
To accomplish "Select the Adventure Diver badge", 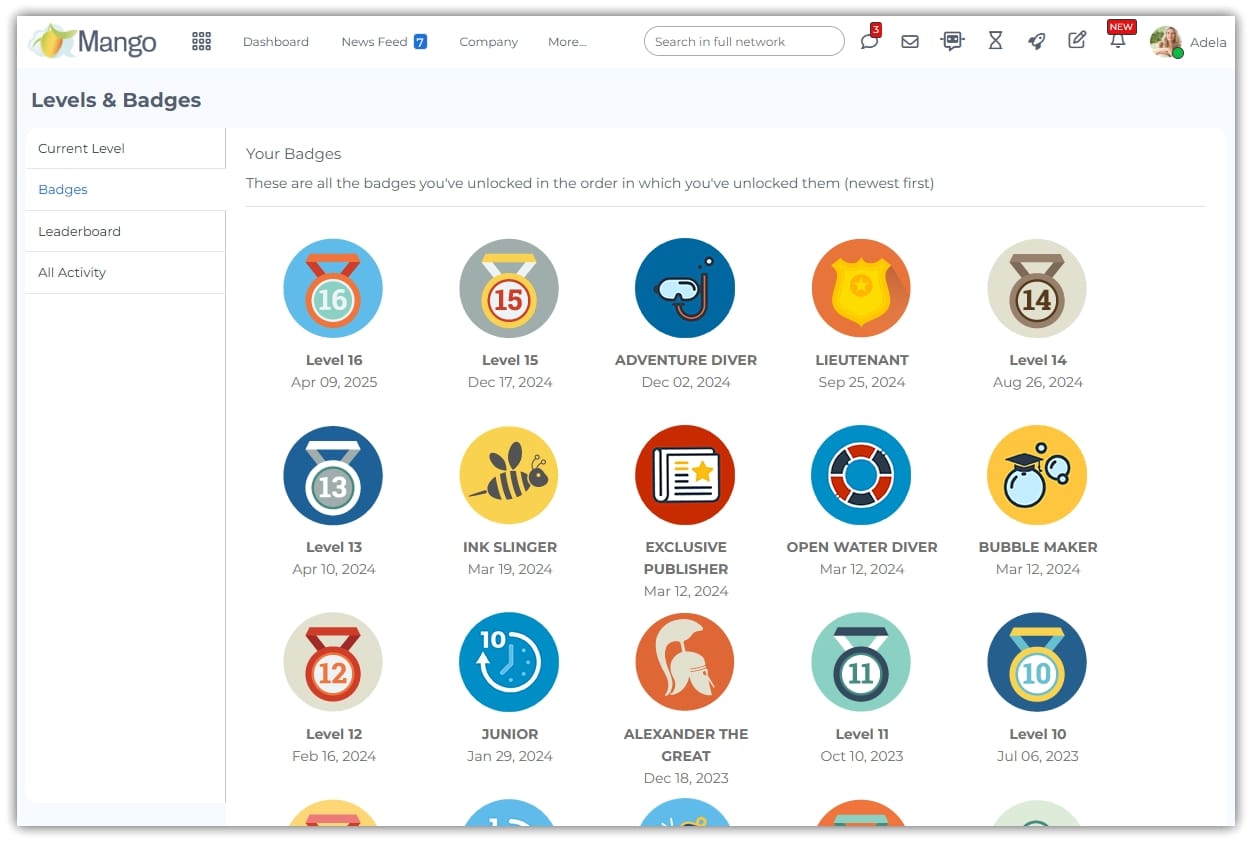I will 685,288.
